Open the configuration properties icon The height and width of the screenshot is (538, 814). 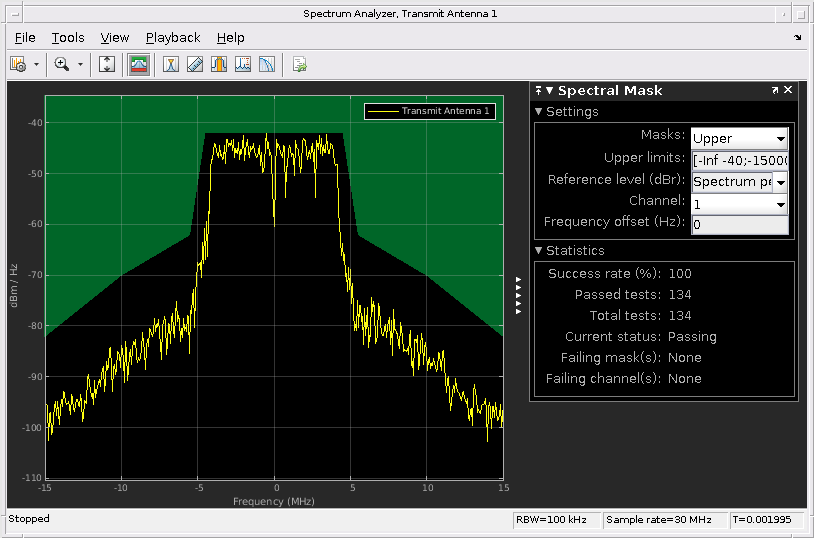tap(18, 64)
